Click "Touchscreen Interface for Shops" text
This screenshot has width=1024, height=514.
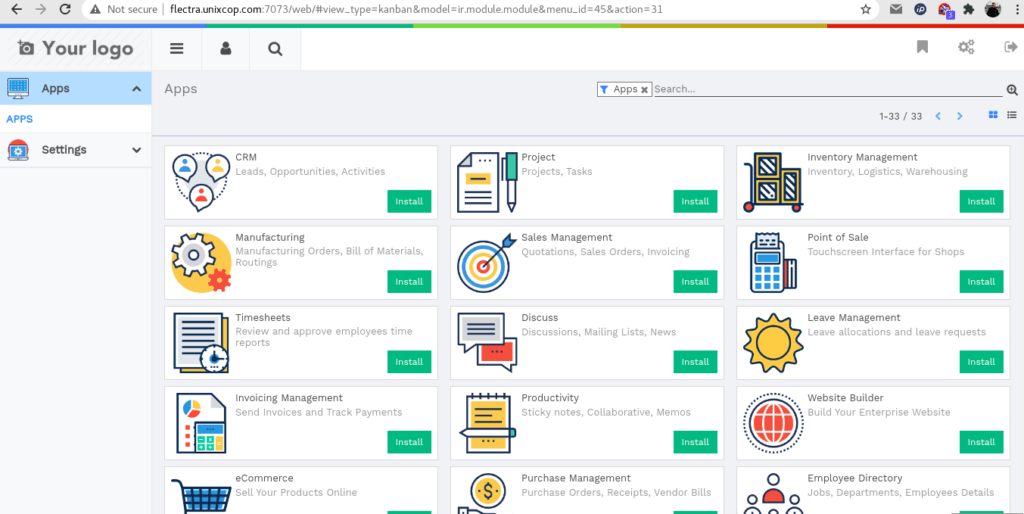pyautogui.click(x=886, y=252)
